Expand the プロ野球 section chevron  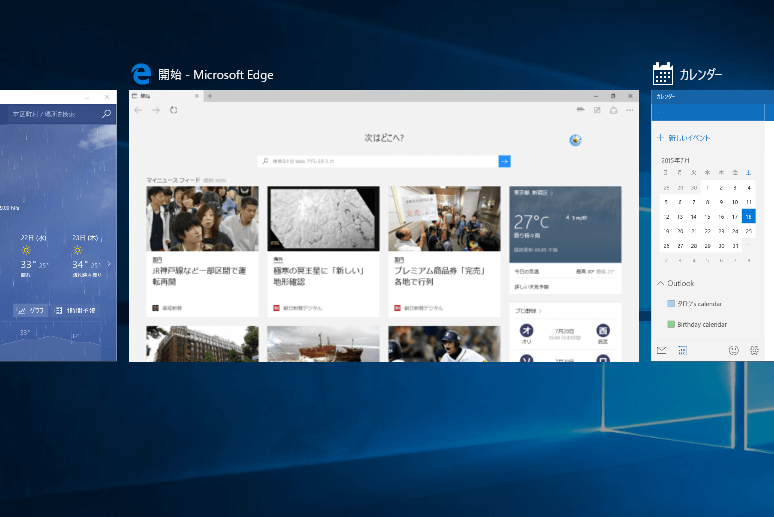tap(541, 311)
